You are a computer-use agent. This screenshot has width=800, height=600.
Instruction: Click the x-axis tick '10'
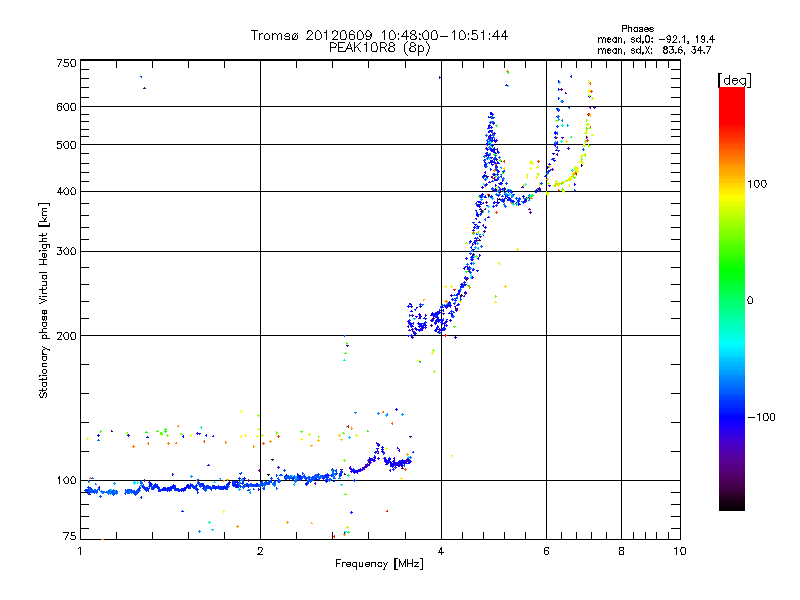point(680,551)
